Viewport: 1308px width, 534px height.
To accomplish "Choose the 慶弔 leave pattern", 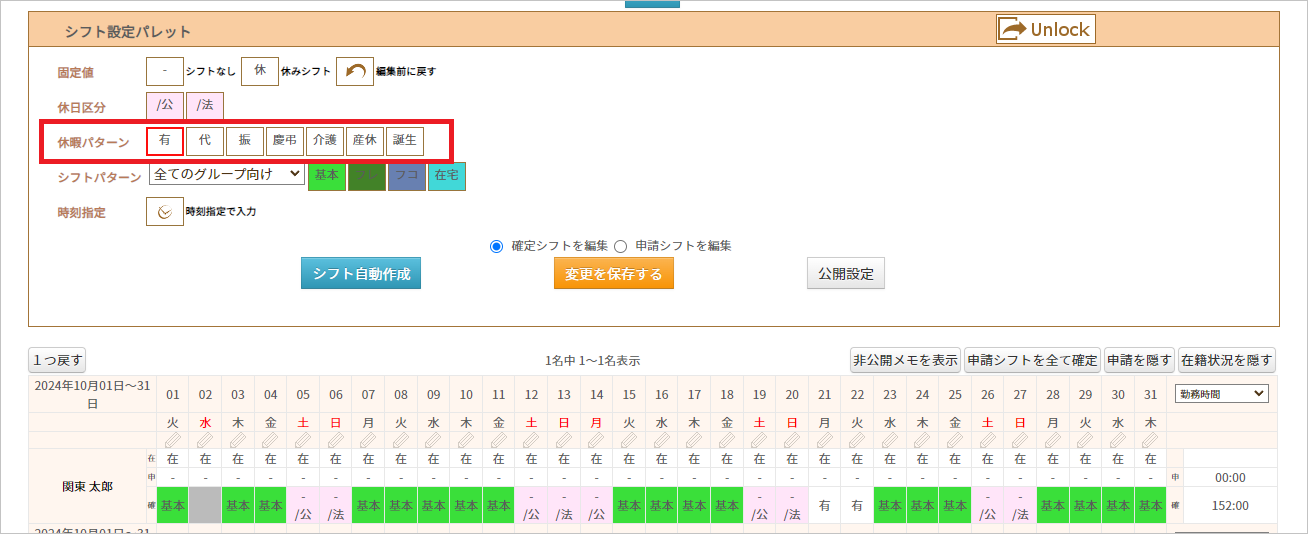I will click(x=285, y=141).
